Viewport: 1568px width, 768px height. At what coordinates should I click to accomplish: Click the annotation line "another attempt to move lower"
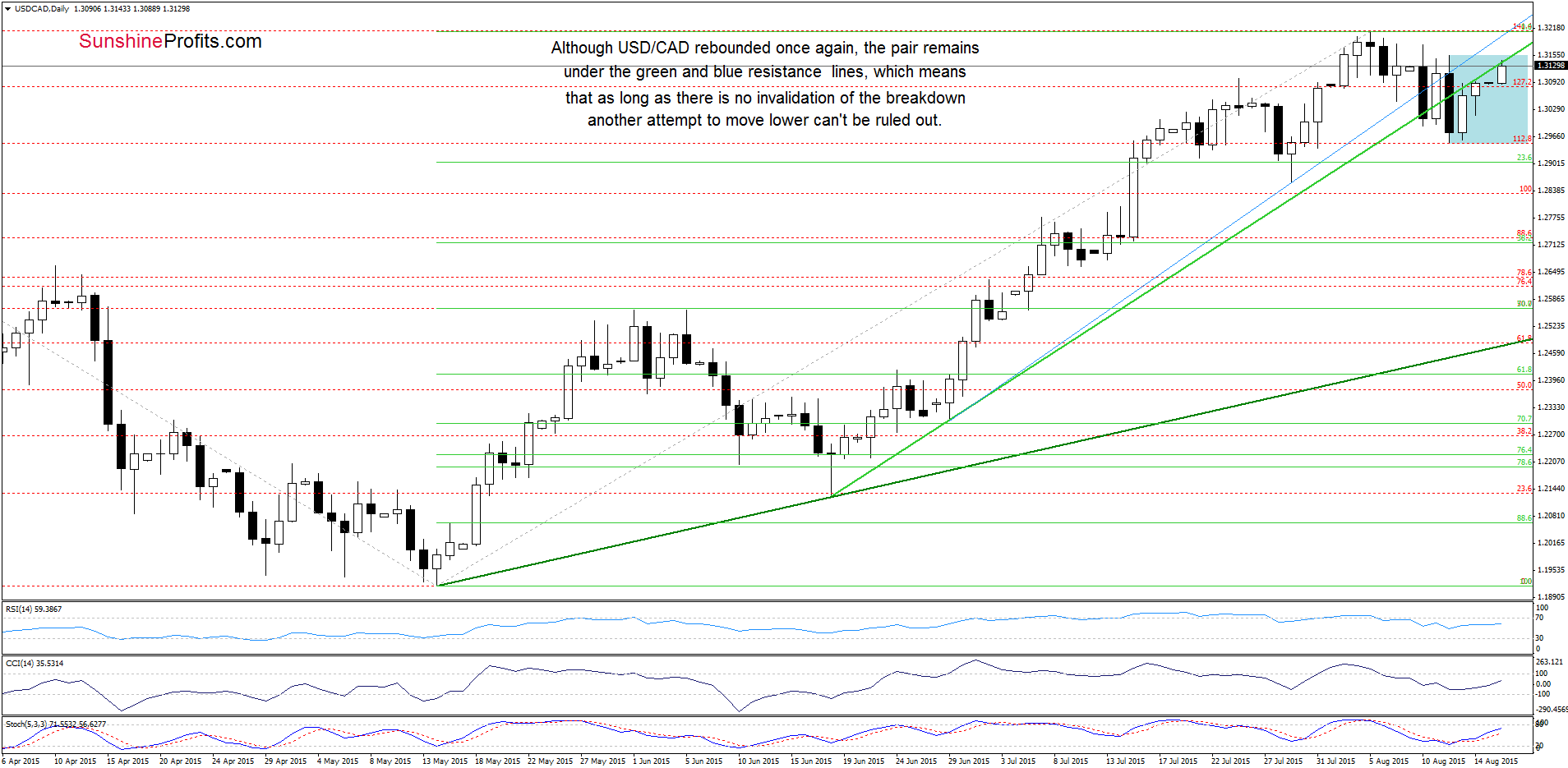click(x=765, y=120)
